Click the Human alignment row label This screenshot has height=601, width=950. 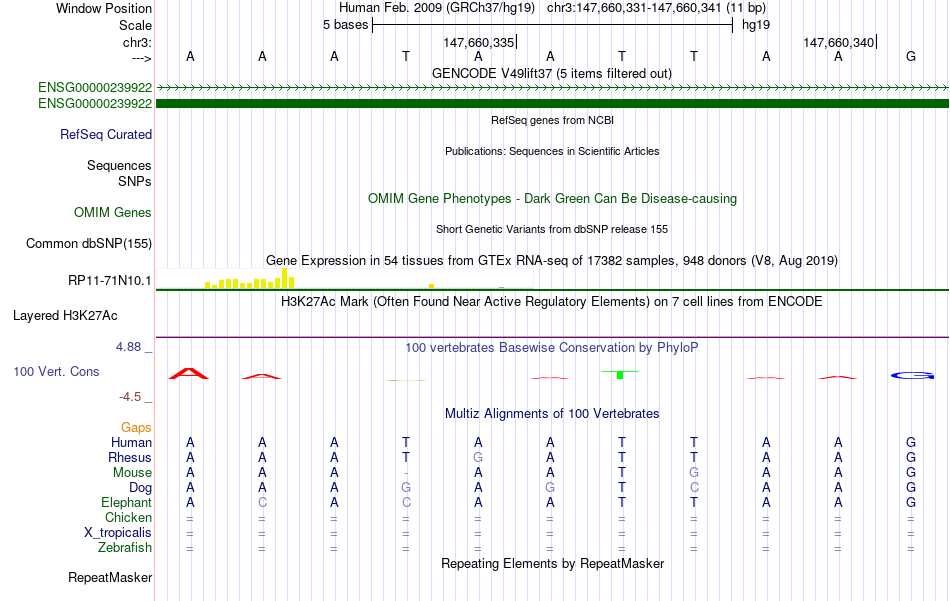(x=131, y=443)
